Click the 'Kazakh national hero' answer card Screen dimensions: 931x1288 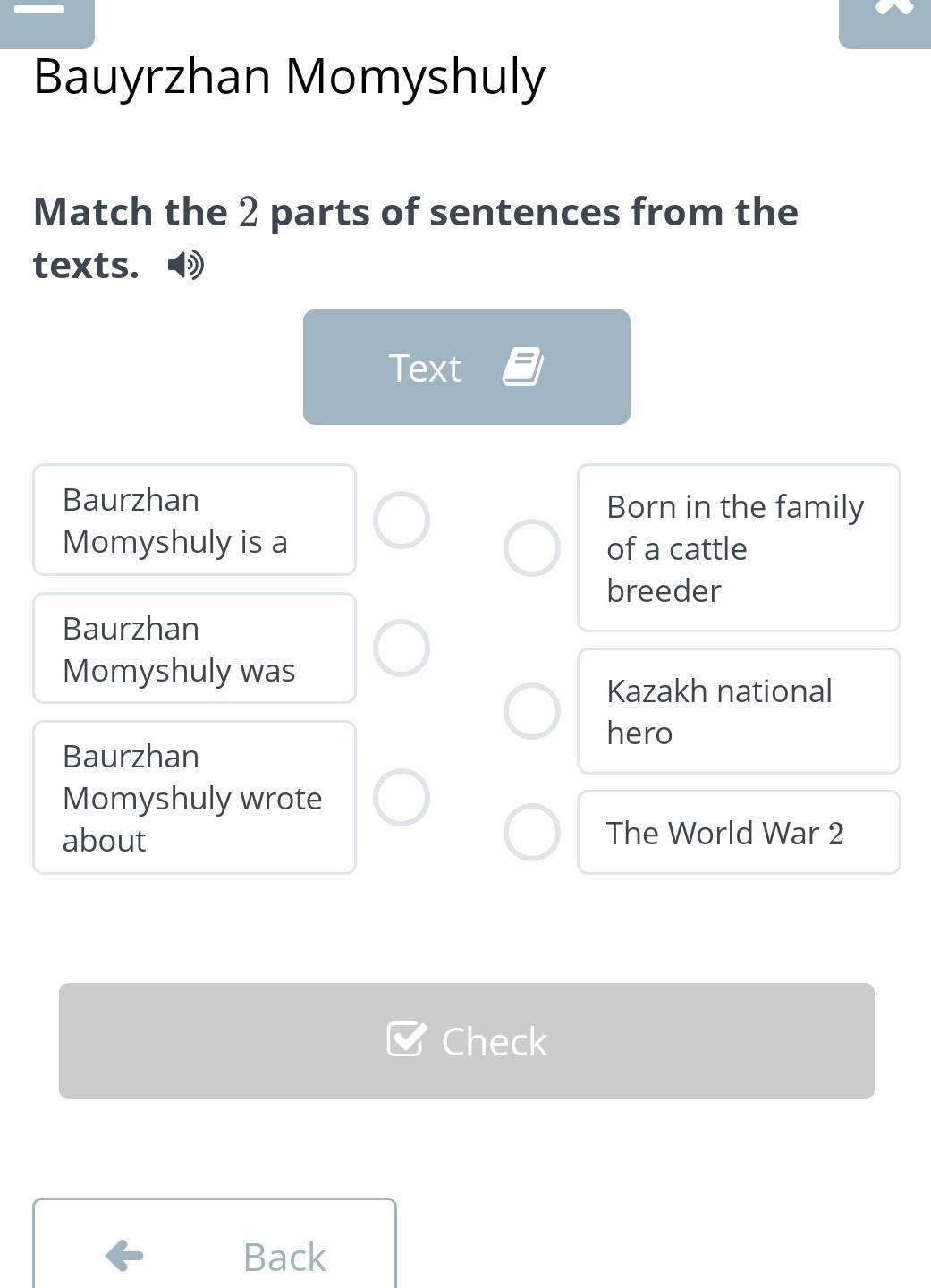[739, 711]
